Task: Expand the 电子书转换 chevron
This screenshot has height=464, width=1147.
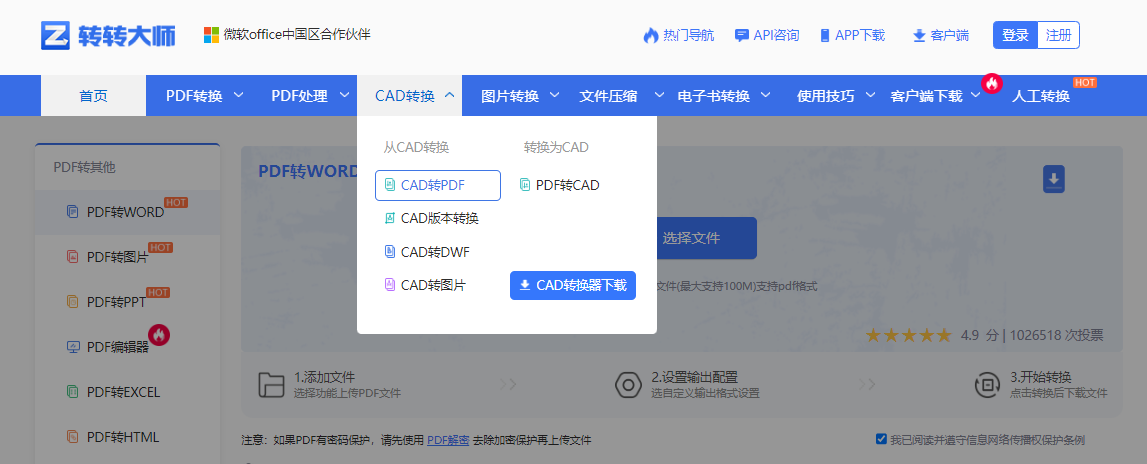Action: coord(765,95)
